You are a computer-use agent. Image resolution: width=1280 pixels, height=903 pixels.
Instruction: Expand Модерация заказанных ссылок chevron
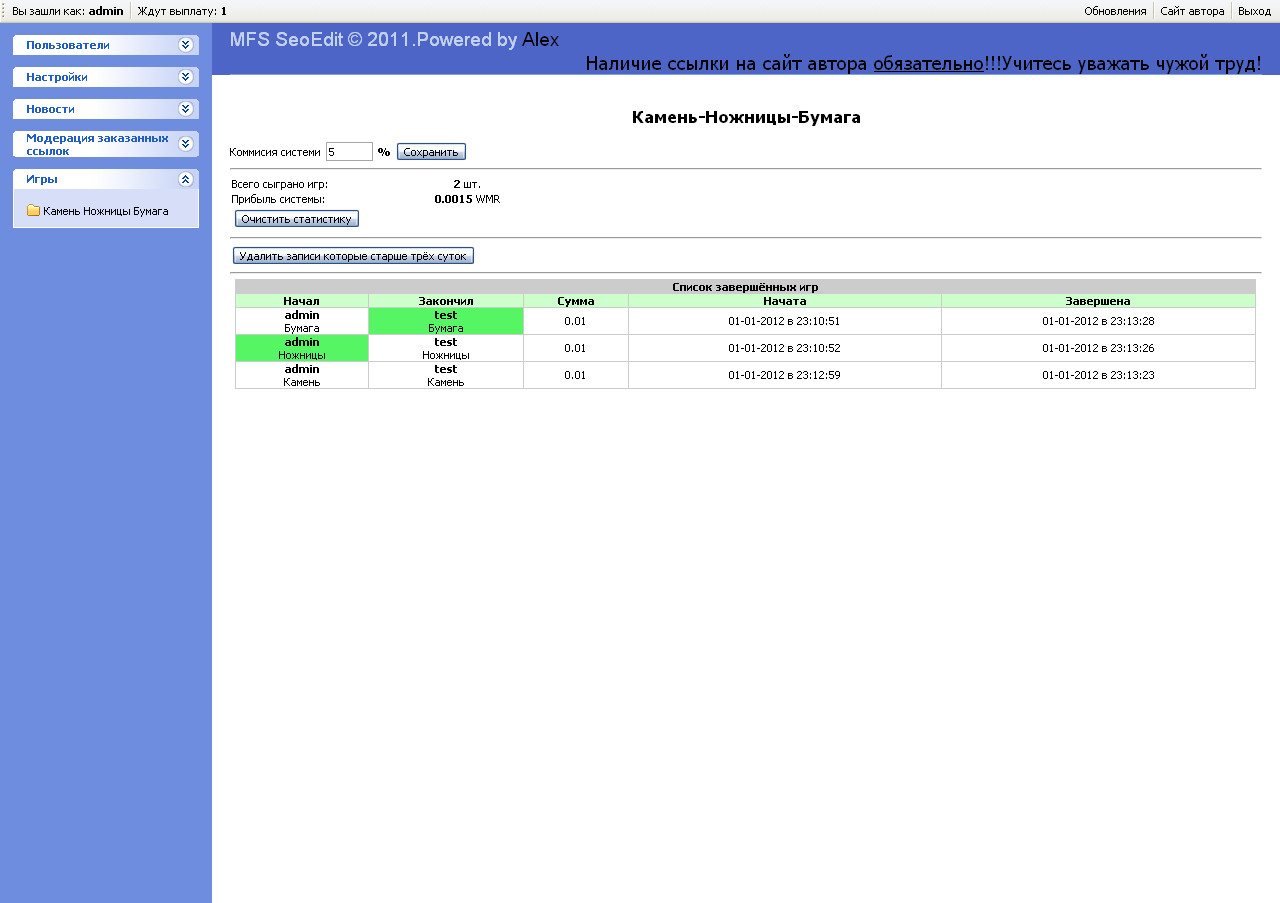coord(185,144)
